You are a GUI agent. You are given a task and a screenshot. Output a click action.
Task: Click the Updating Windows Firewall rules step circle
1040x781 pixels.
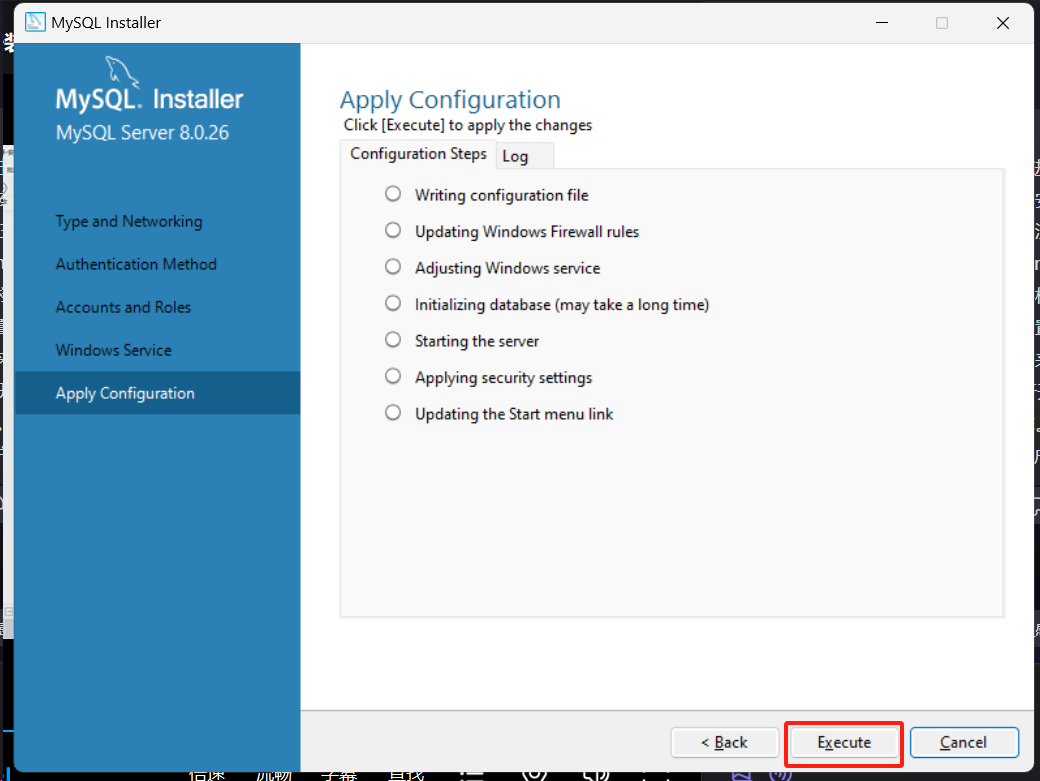click(393, 230)
